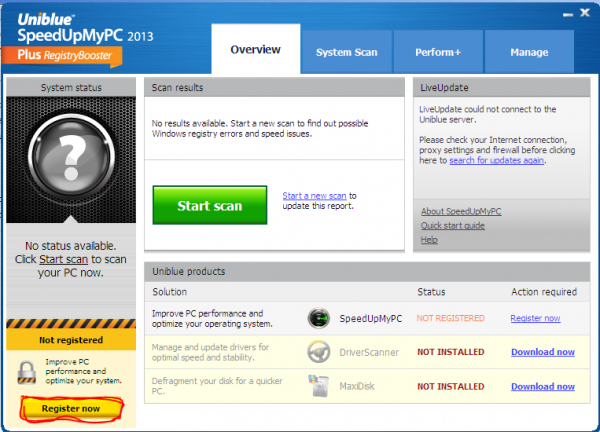Open the Quick start guide link
The width and height of the screenshot is (600, 432).
453,225
